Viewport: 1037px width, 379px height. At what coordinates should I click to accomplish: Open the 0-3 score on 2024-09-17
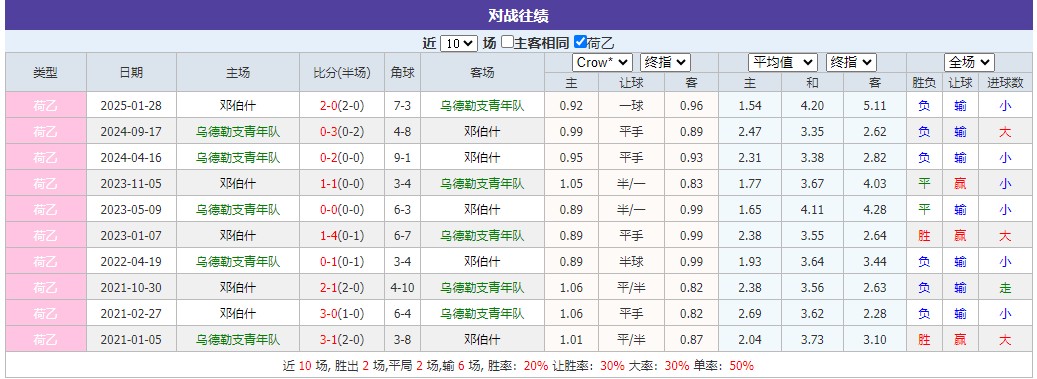(x=329, y=132)
